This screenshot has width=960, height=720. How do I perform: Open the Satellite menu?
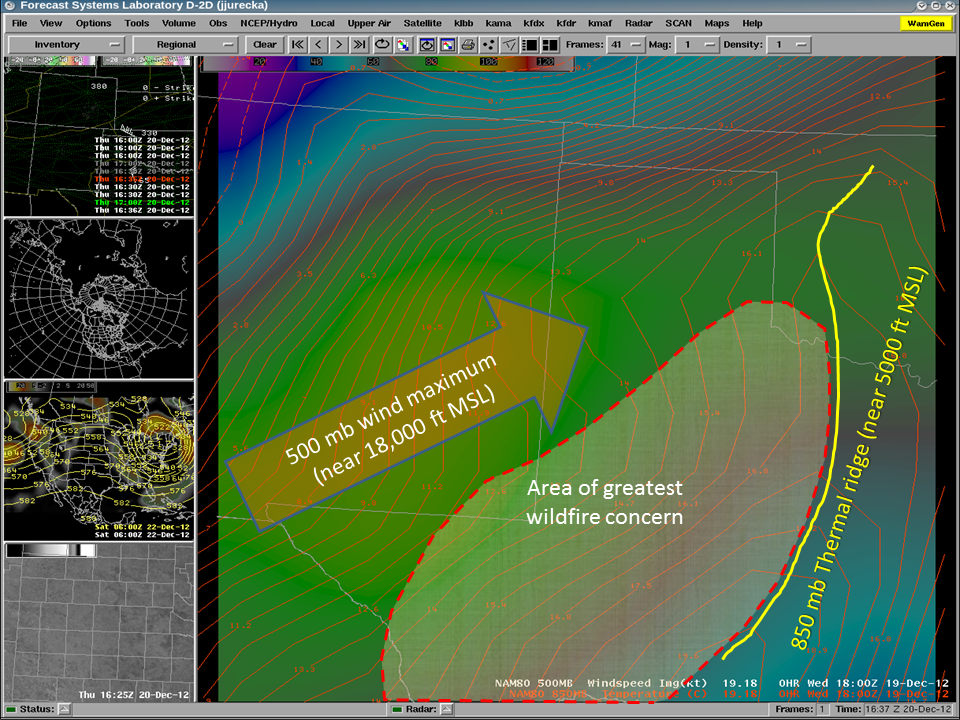point(422,23)
